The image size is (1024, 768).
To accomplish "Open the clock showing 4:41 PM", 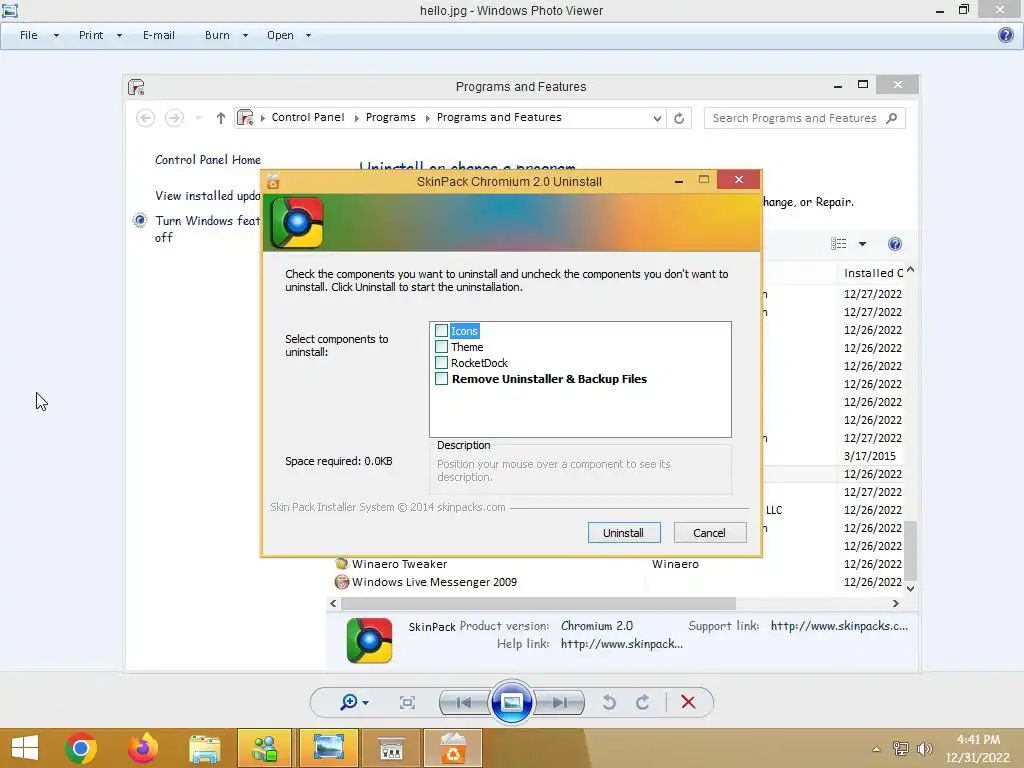I will click(x=978, y=740).
